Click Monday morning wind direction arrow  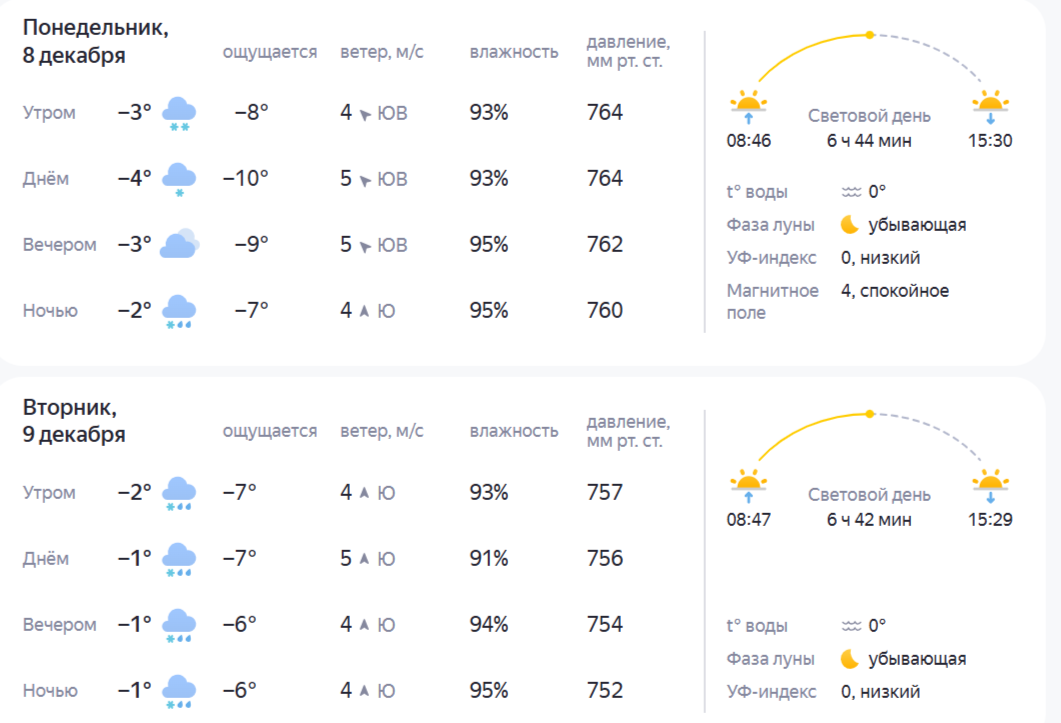pos(365,114)
